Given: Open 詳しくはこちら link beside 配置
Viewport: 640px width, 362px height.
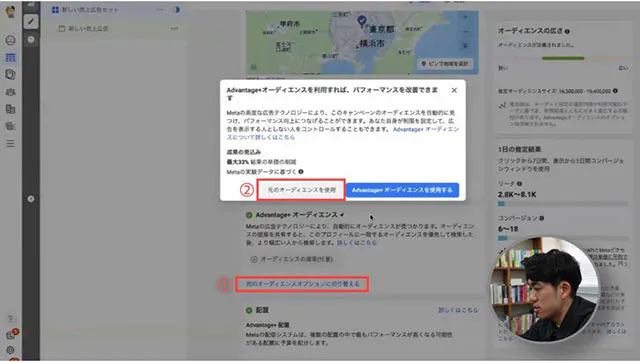Looking at the screenshot, I should click(x=458, y=310).
